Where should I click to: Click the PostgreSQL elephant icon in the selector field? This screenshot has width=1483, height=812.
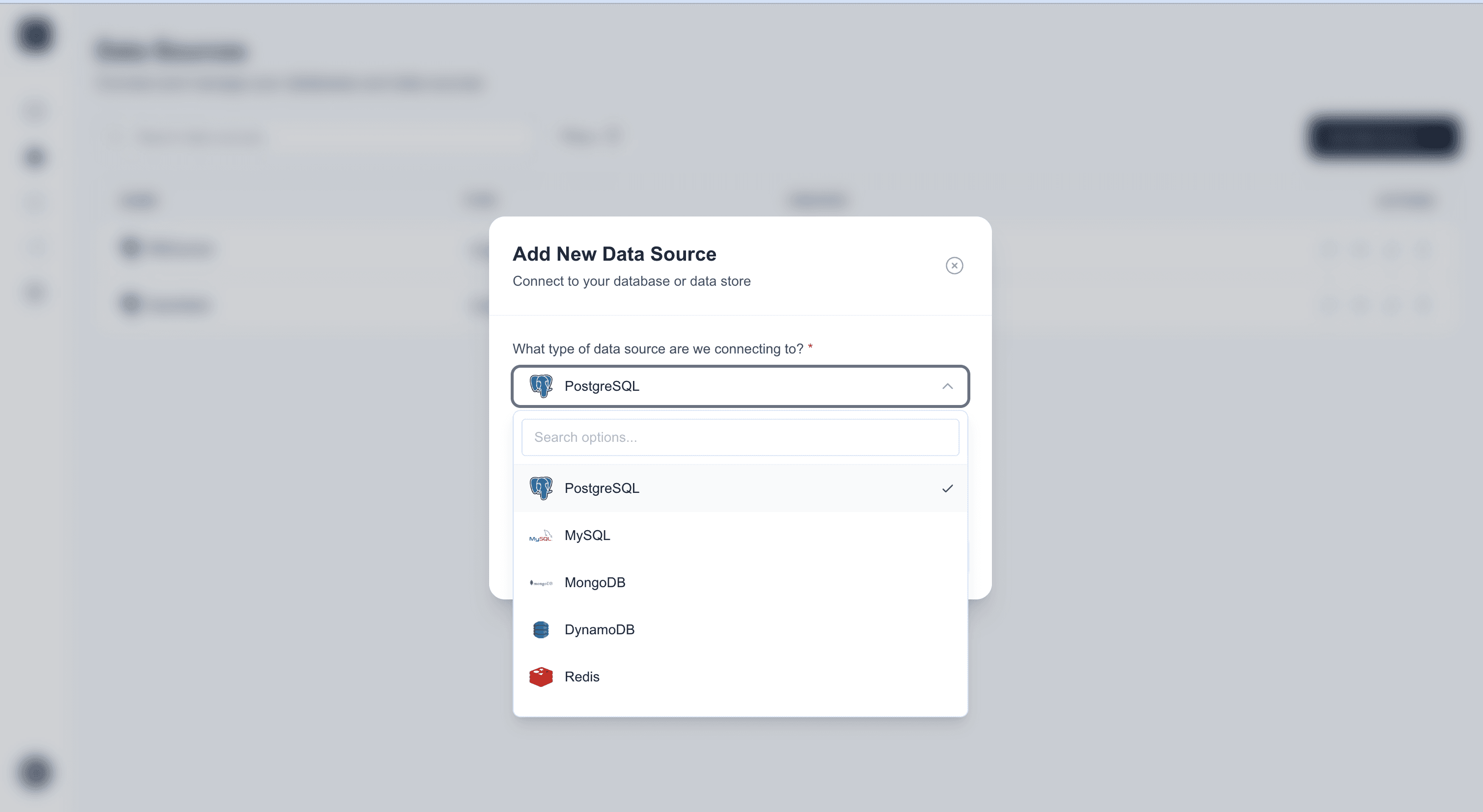pyautogui.click(x=540, y=386)
